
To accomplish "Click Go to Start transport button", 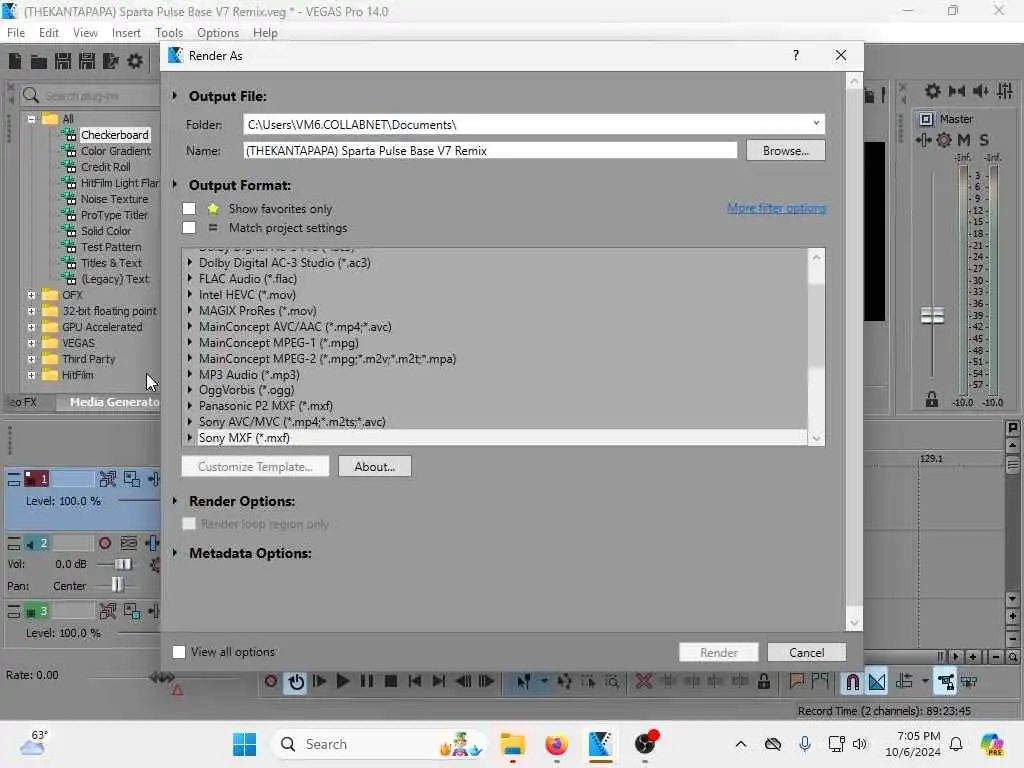I will pyautogui.click(x=415, y=681).
